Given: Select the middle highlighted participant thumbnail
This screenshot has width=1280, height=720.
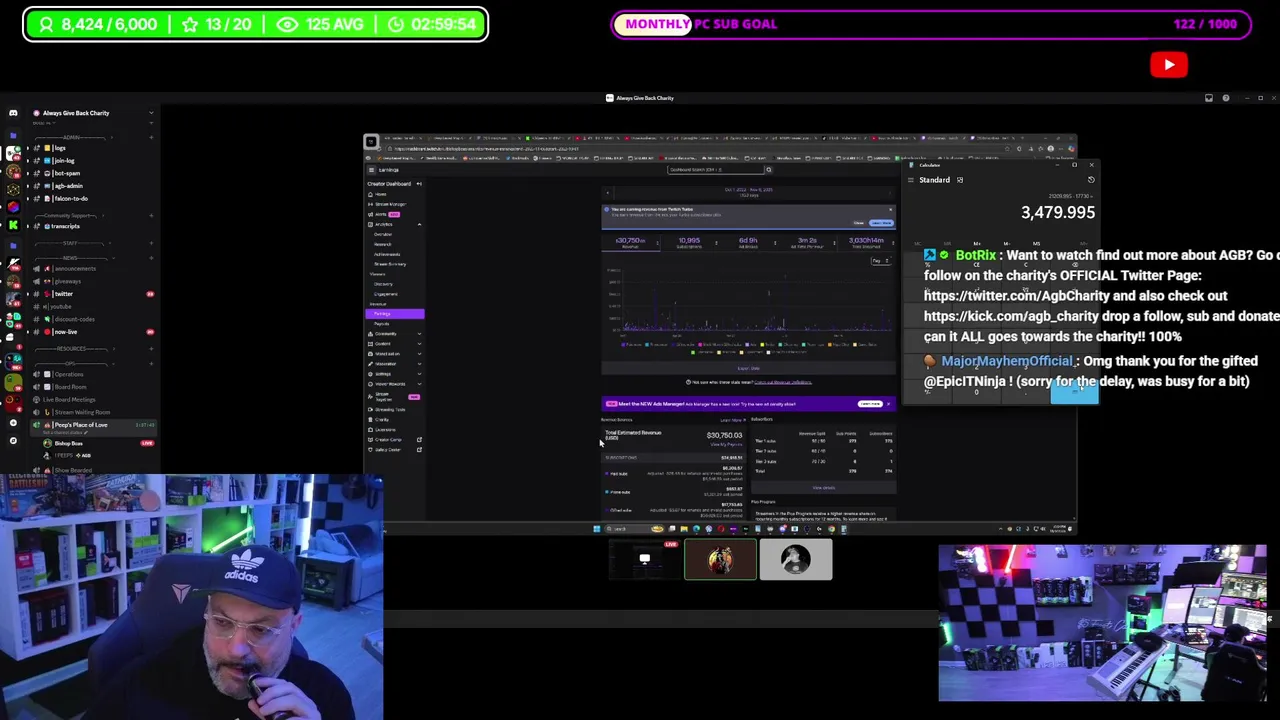Looking at the screenshot, I should (720, 560).
